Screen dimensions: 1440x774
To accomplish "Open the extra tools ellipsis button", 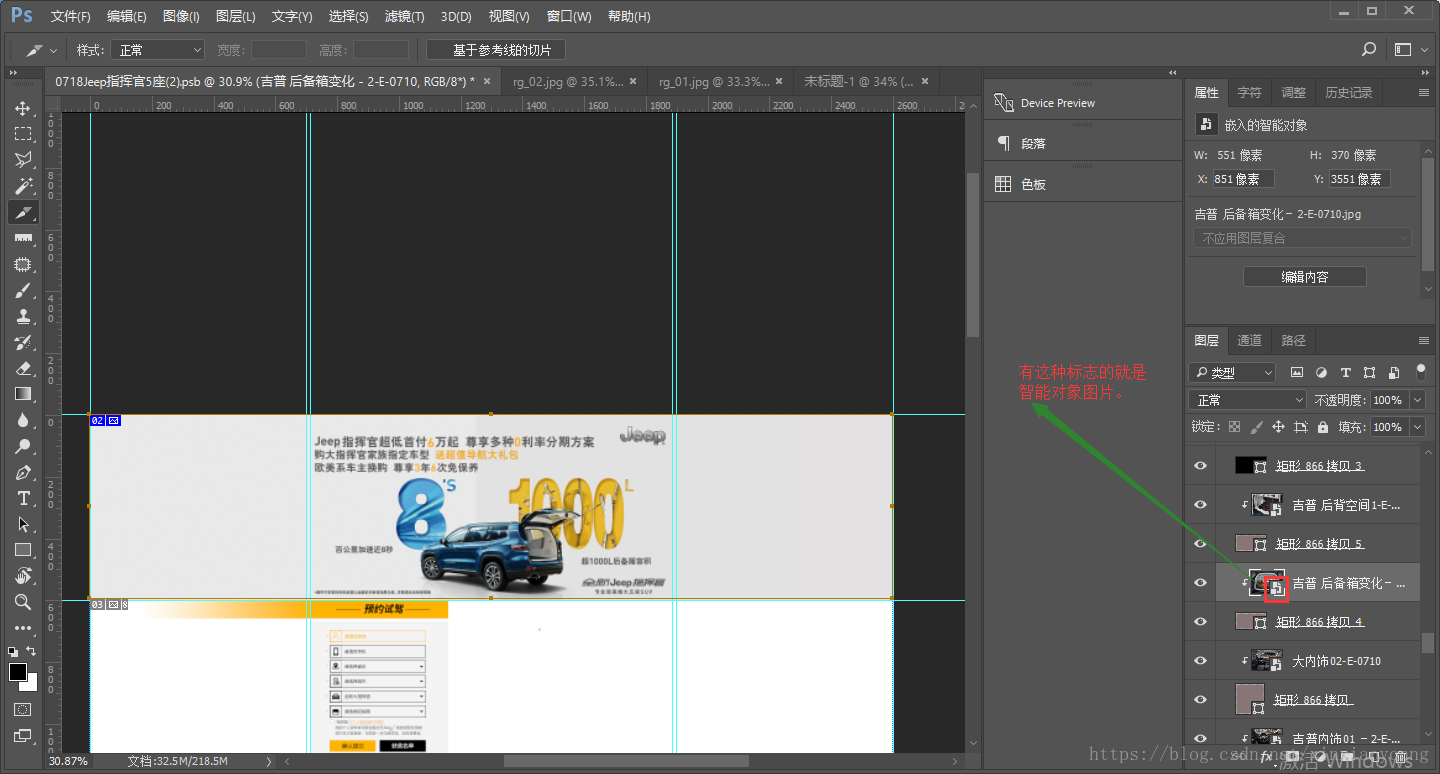I will (x=23, y=628).
